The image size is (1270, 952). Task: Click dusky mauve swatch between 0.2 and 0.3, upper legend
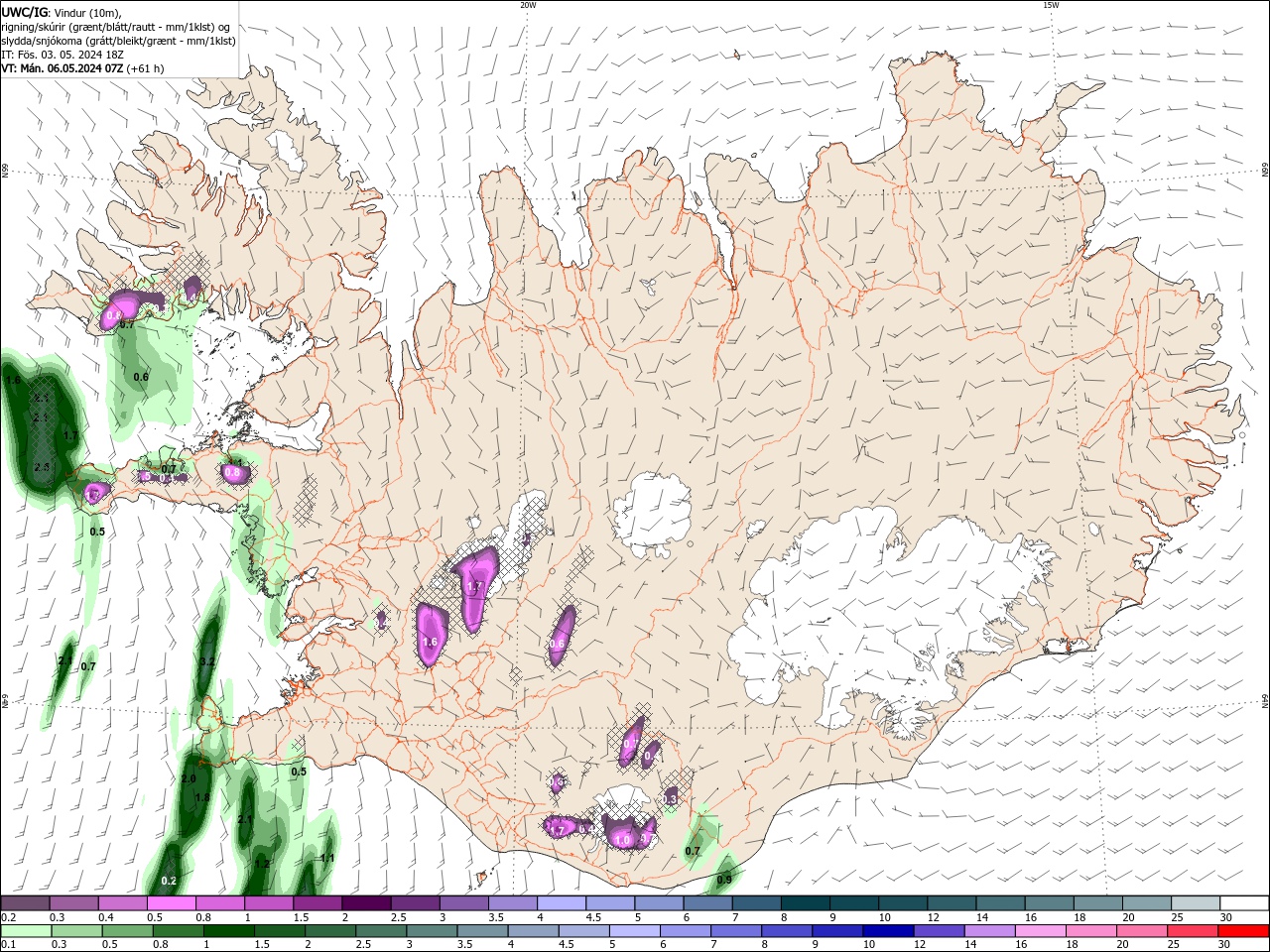coord(25,903)
